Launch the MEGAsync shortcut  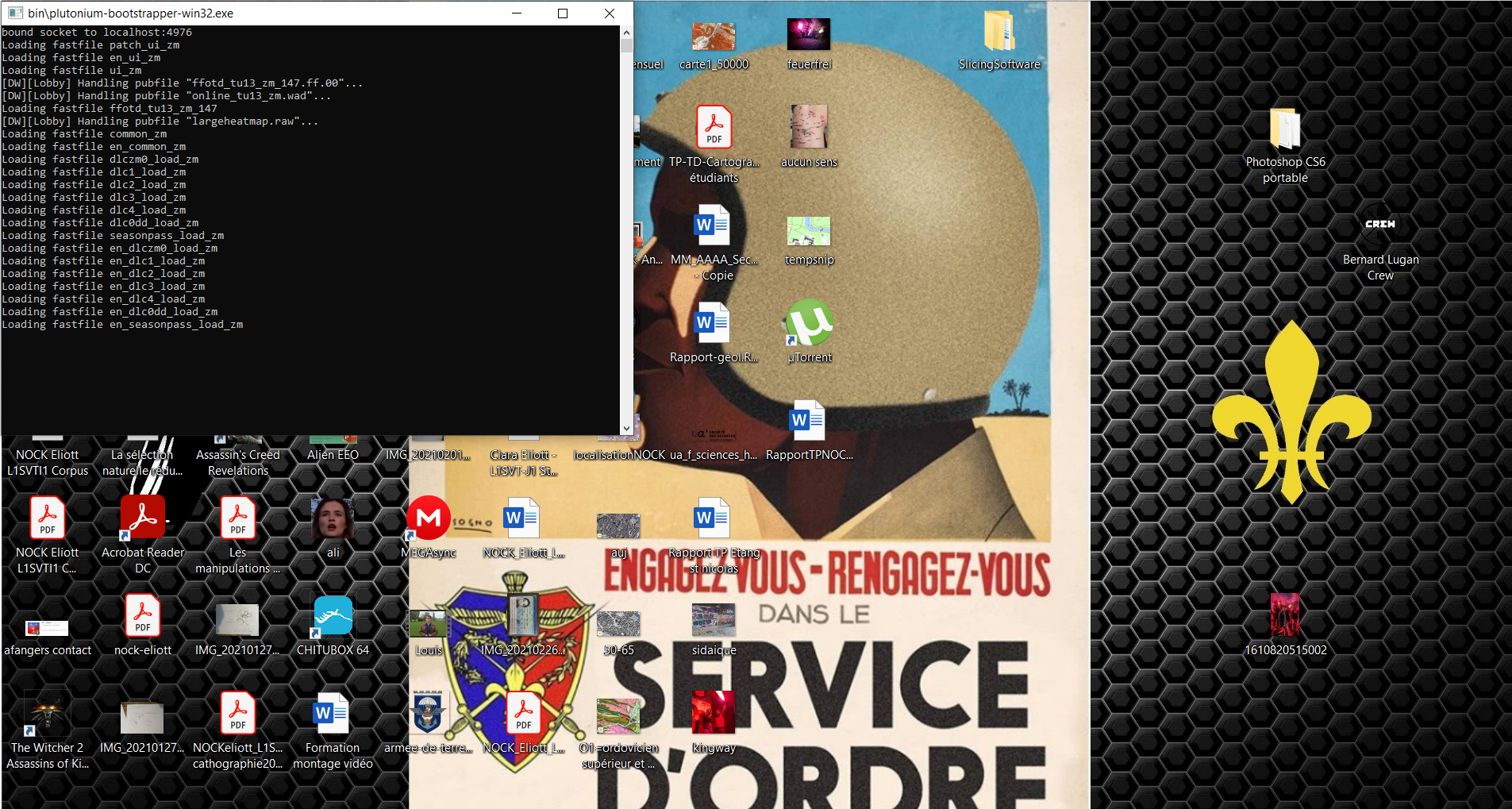tap(429, 518)
